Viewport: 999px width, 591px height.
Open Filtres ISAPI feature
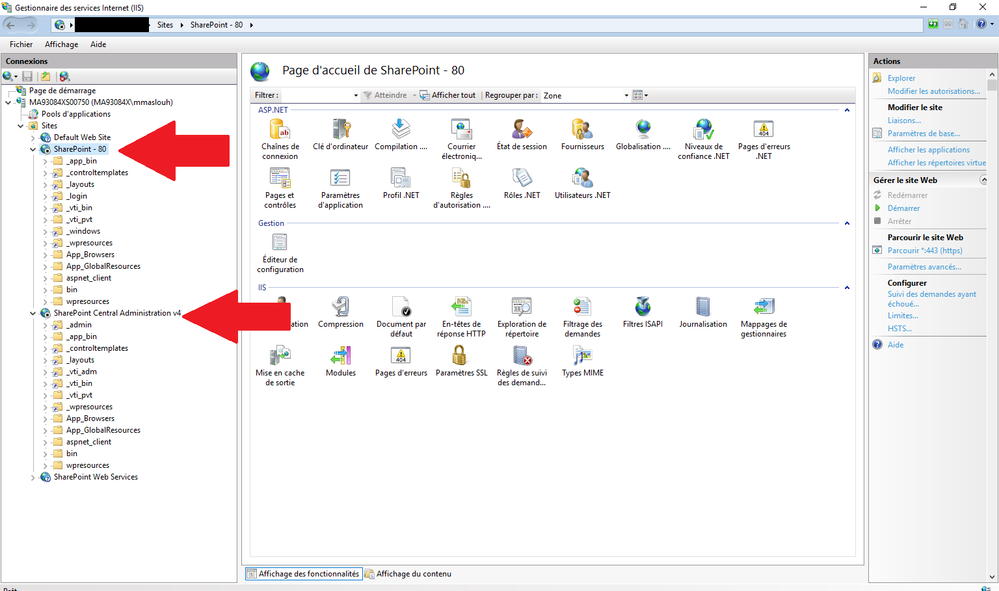tap(643, 313)
